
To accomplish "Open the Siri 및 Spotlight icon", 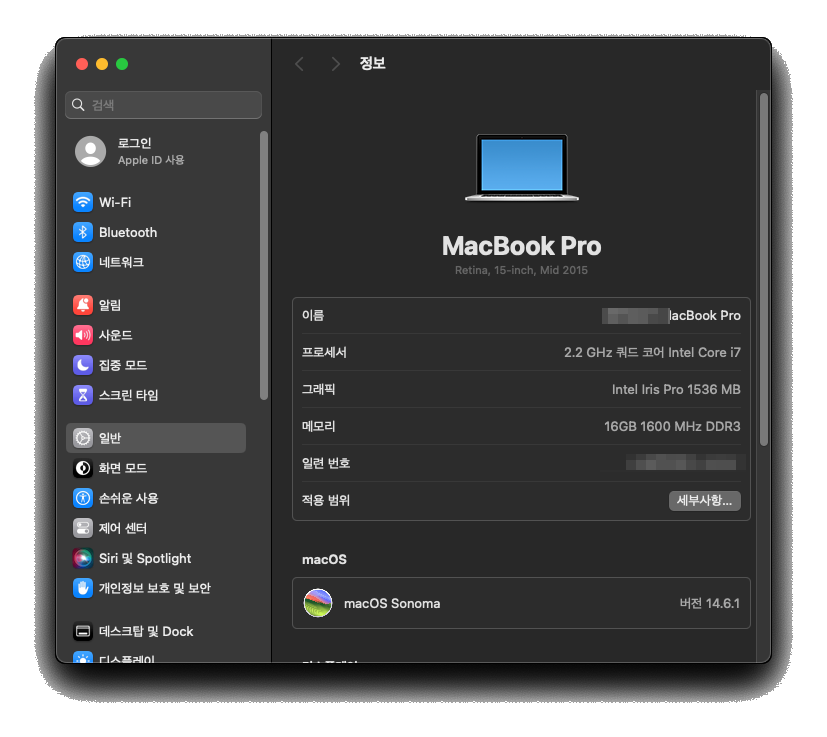I will 83,558.
